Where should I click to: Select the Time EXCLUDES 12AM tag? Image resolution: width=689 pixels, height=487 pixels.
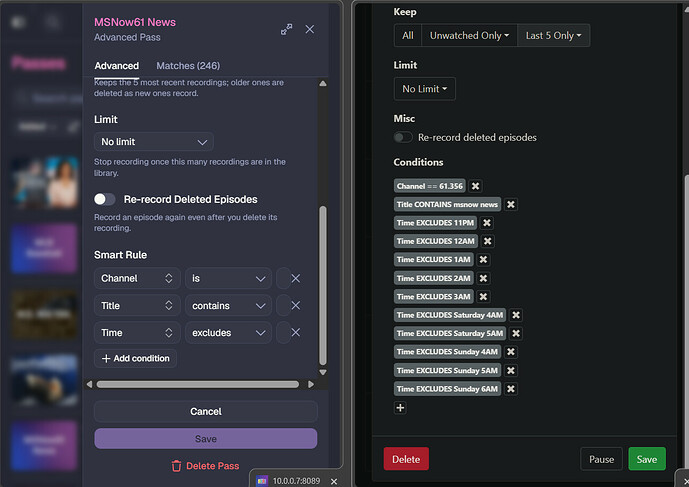click(x=436, y=241)
